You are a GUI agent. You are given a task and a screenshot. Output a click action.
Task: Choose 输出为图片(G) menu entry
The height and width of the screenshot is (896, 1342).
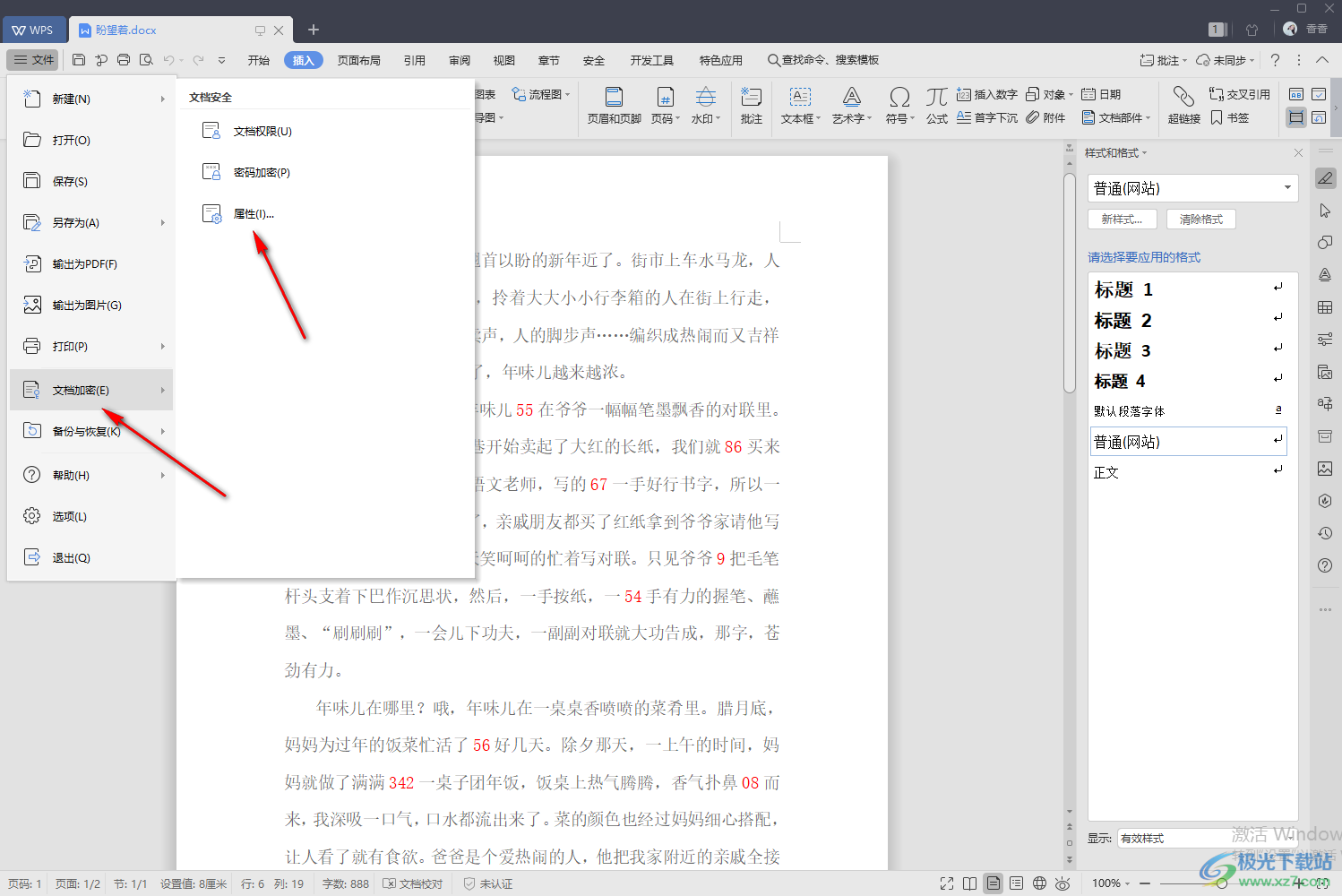point(90,305)
